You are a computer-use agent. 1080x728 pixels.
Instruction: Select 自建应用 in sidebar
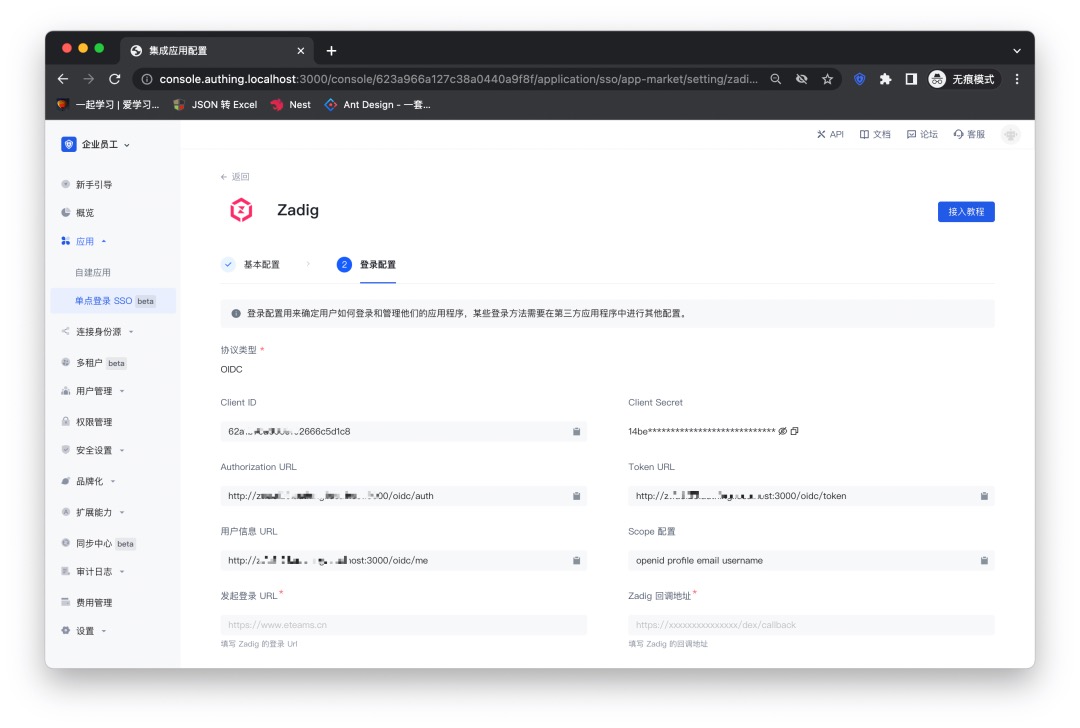pos(93,273)
